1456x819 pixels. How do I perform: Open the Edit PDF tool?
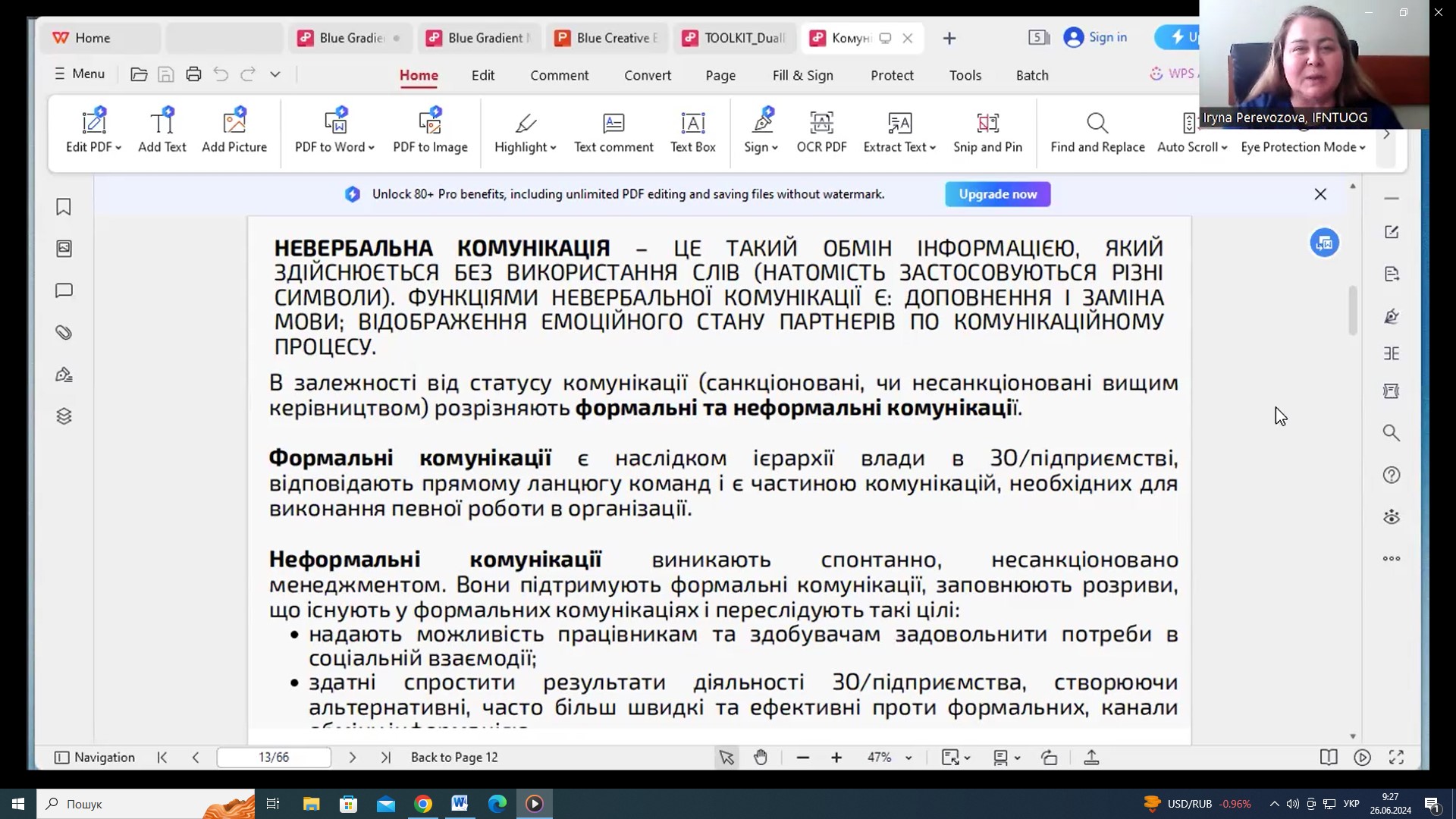point(93,130)
